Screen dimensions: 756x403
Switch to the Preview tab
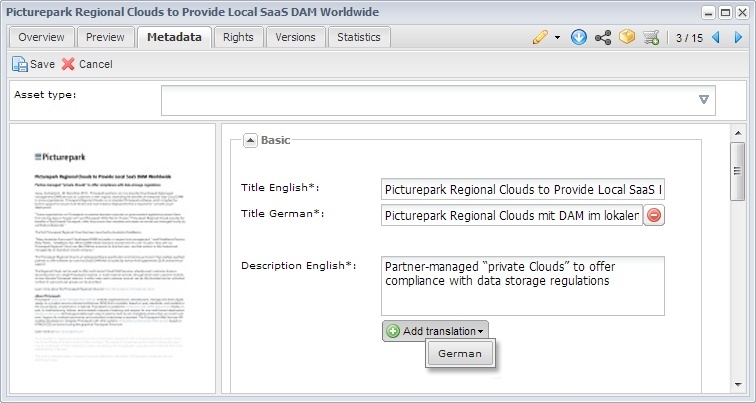[105, 37]
